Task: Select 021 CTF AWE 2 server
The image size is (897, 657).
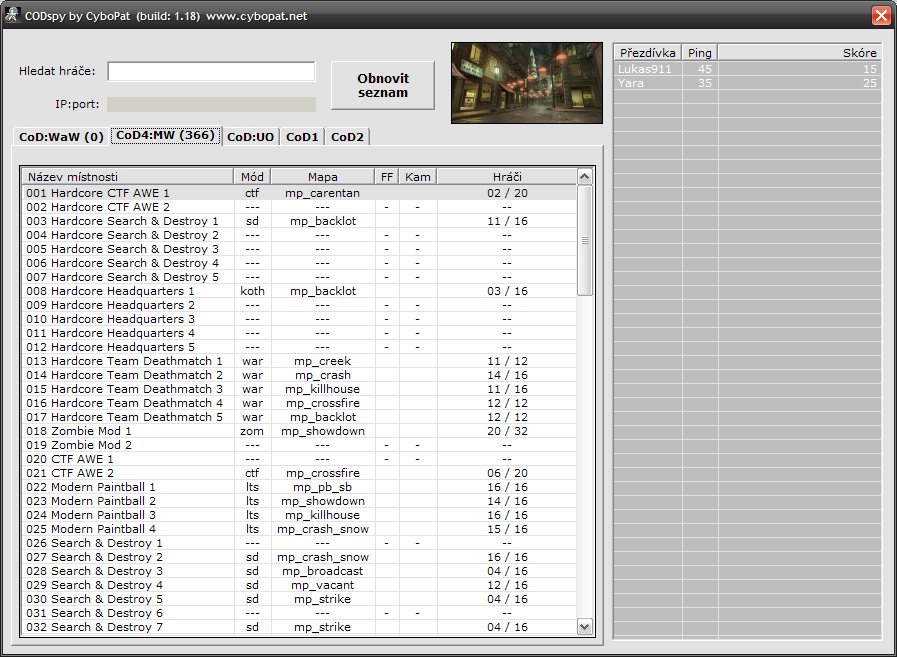Action: click(x=299, y=473)
